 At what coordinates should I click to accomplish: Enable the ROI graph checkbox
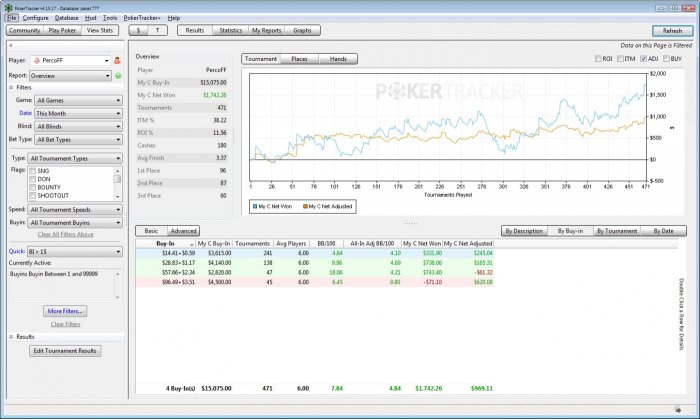[x=600, y=59]
